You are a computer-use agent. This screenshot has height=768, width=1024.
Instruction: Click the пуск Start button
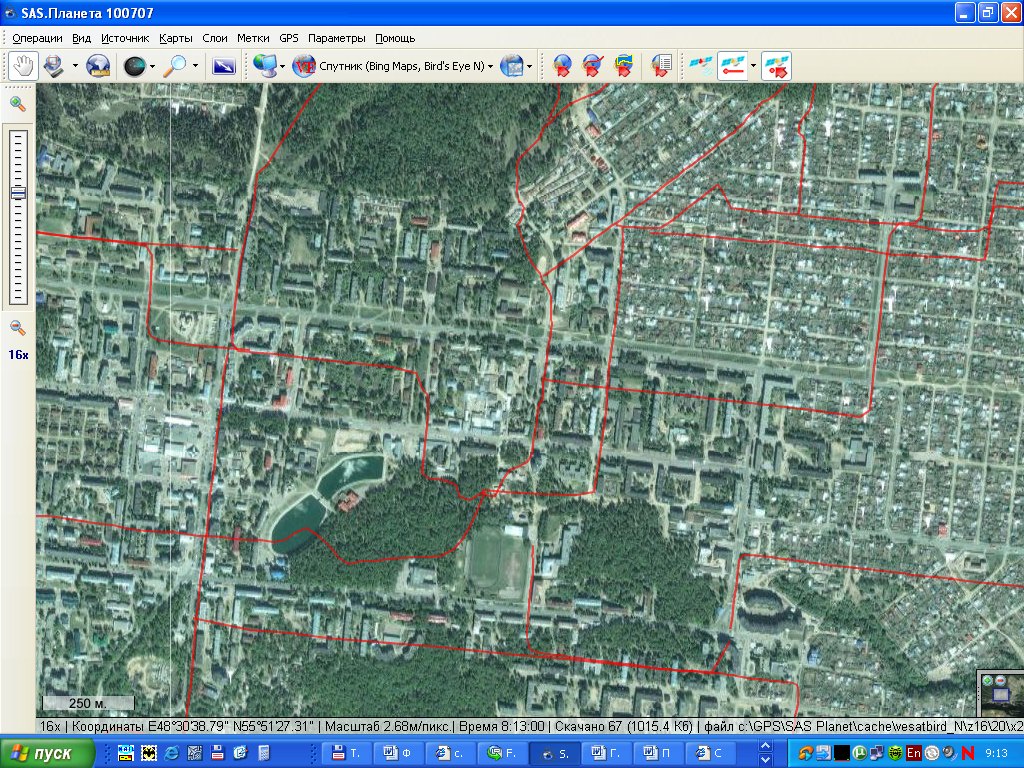point(50,752)
